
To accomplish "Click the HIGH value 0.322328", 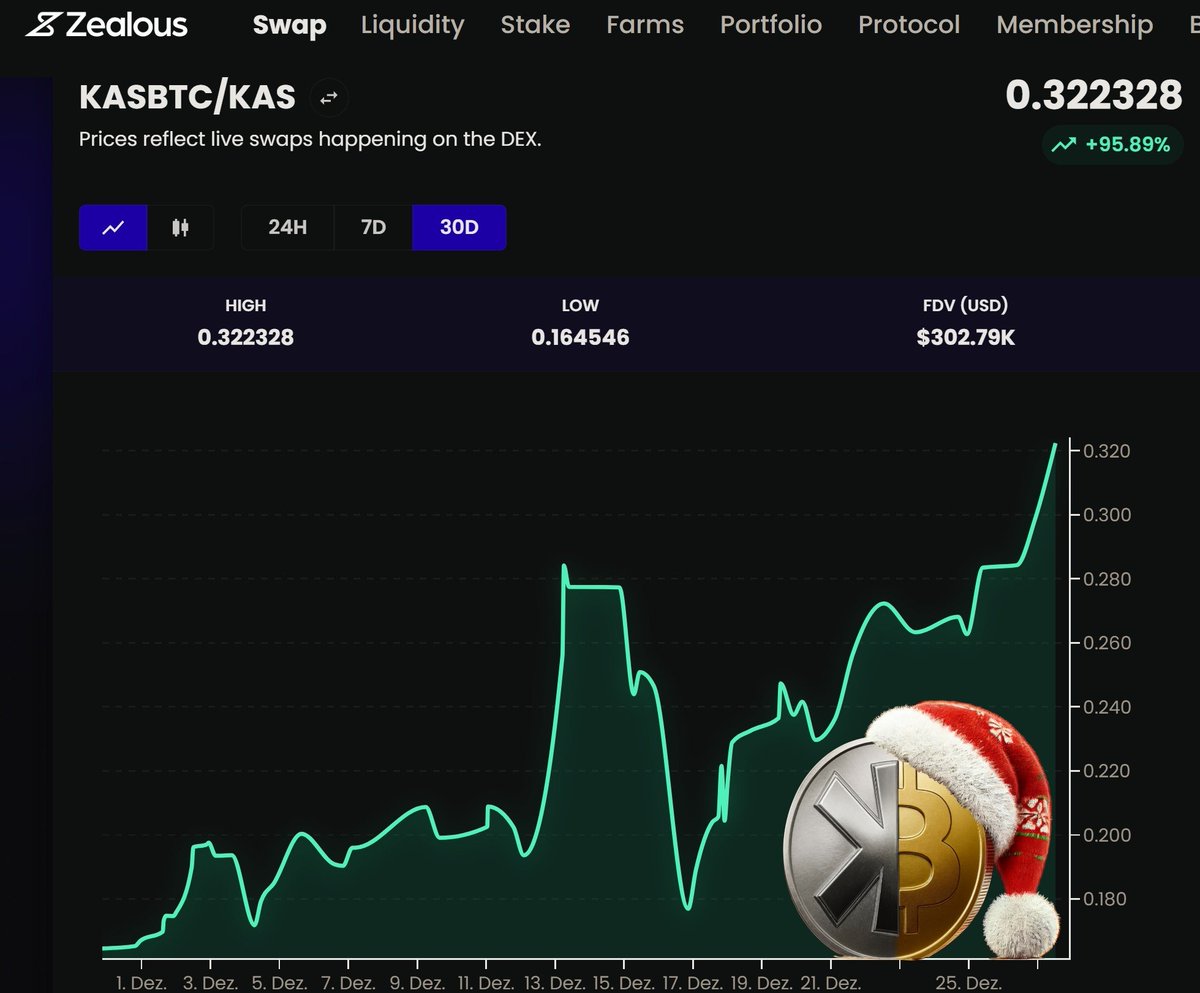I will point(246,338).
